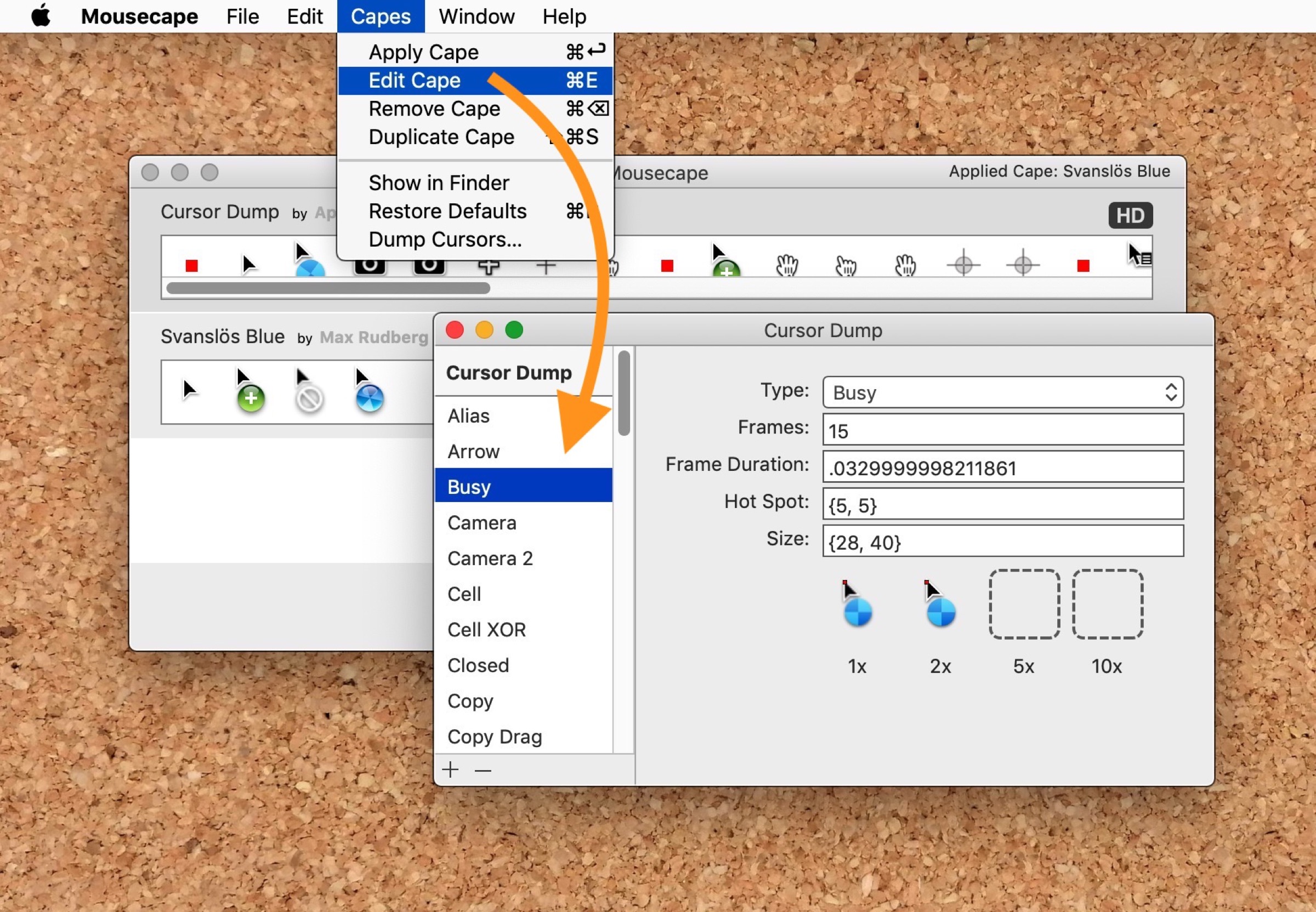This screenshot has height=912, width=1316.
Task: Click the Frame Duration input field
Action: pyautogui.click(x=1002, y=468)
